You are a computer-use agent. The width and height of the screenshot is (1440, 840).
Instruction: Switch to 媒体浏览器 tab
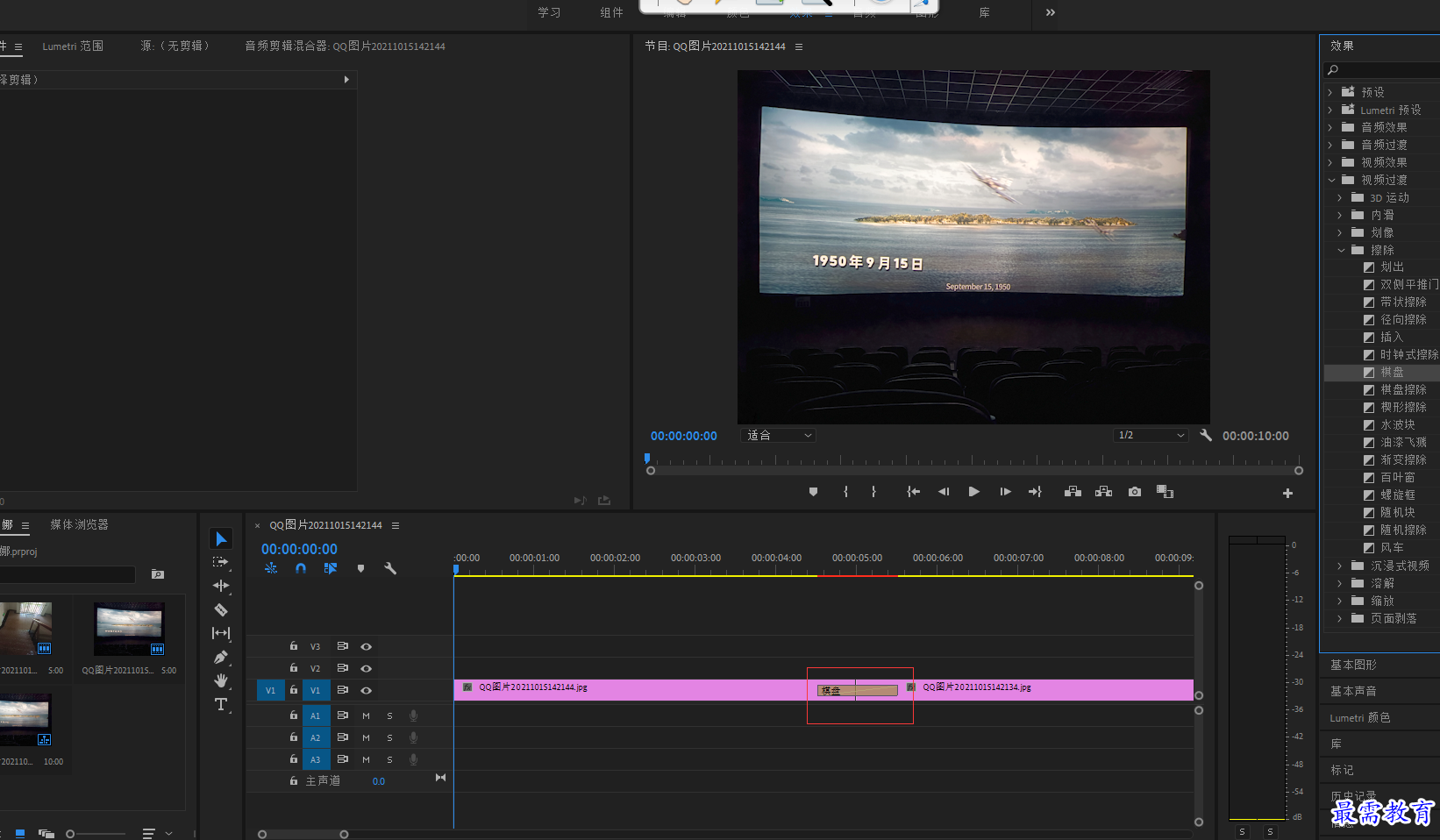[x=79, y=524]
